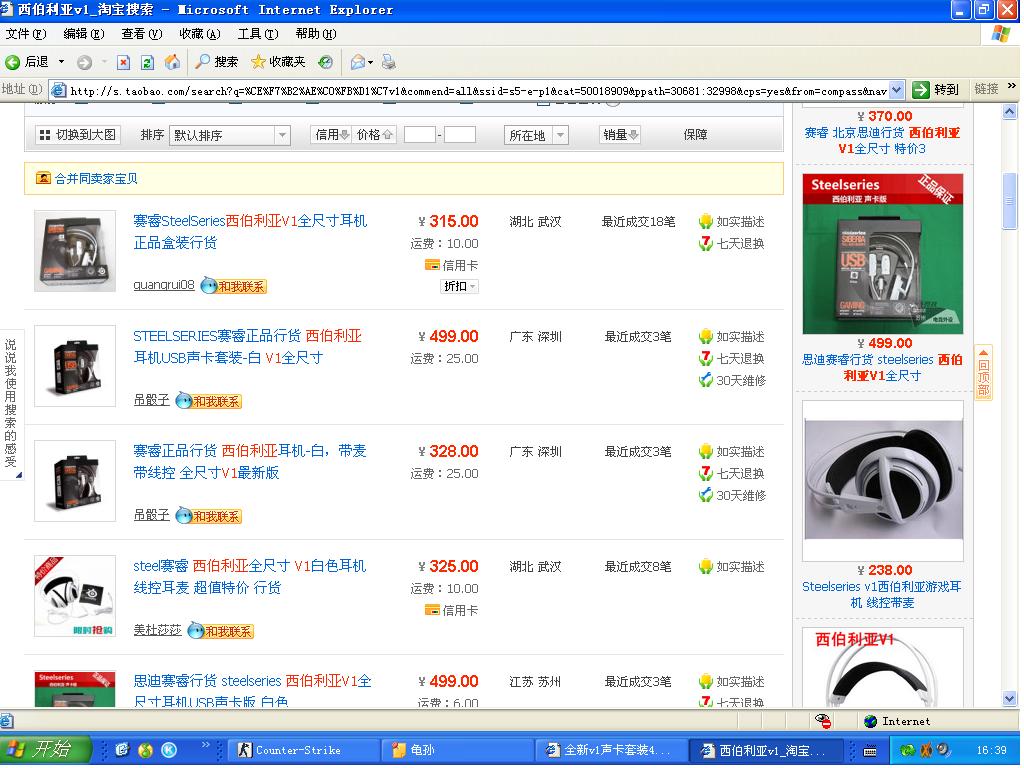
Task: Expand the 折扣 discount dropdown
Action: point(460,286)
